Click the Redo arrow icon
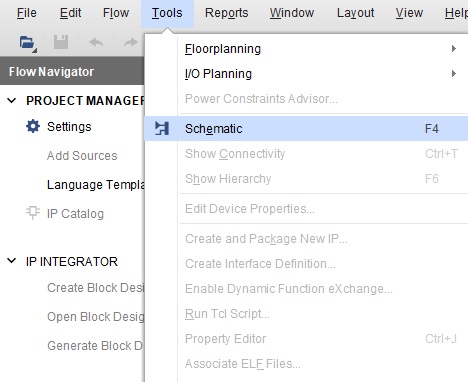This screenshot has width=468, height=382. (x=130, y=42)
